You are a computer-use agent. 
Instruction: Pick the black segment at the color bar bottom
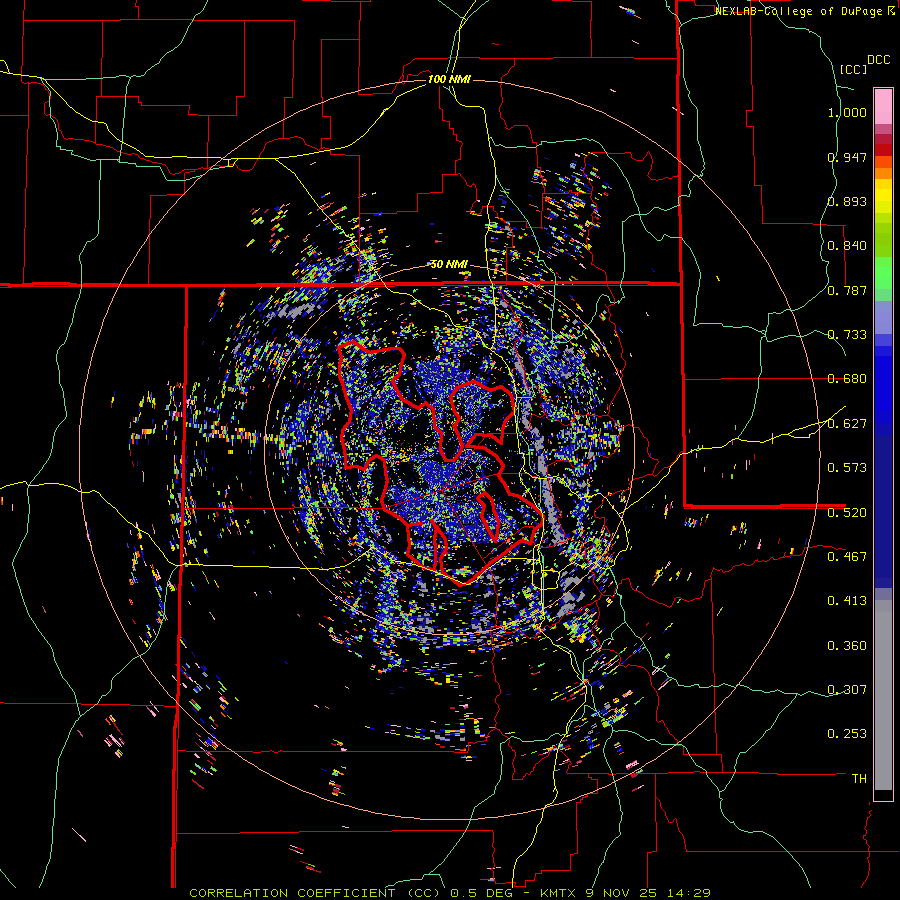pos(883,795)
